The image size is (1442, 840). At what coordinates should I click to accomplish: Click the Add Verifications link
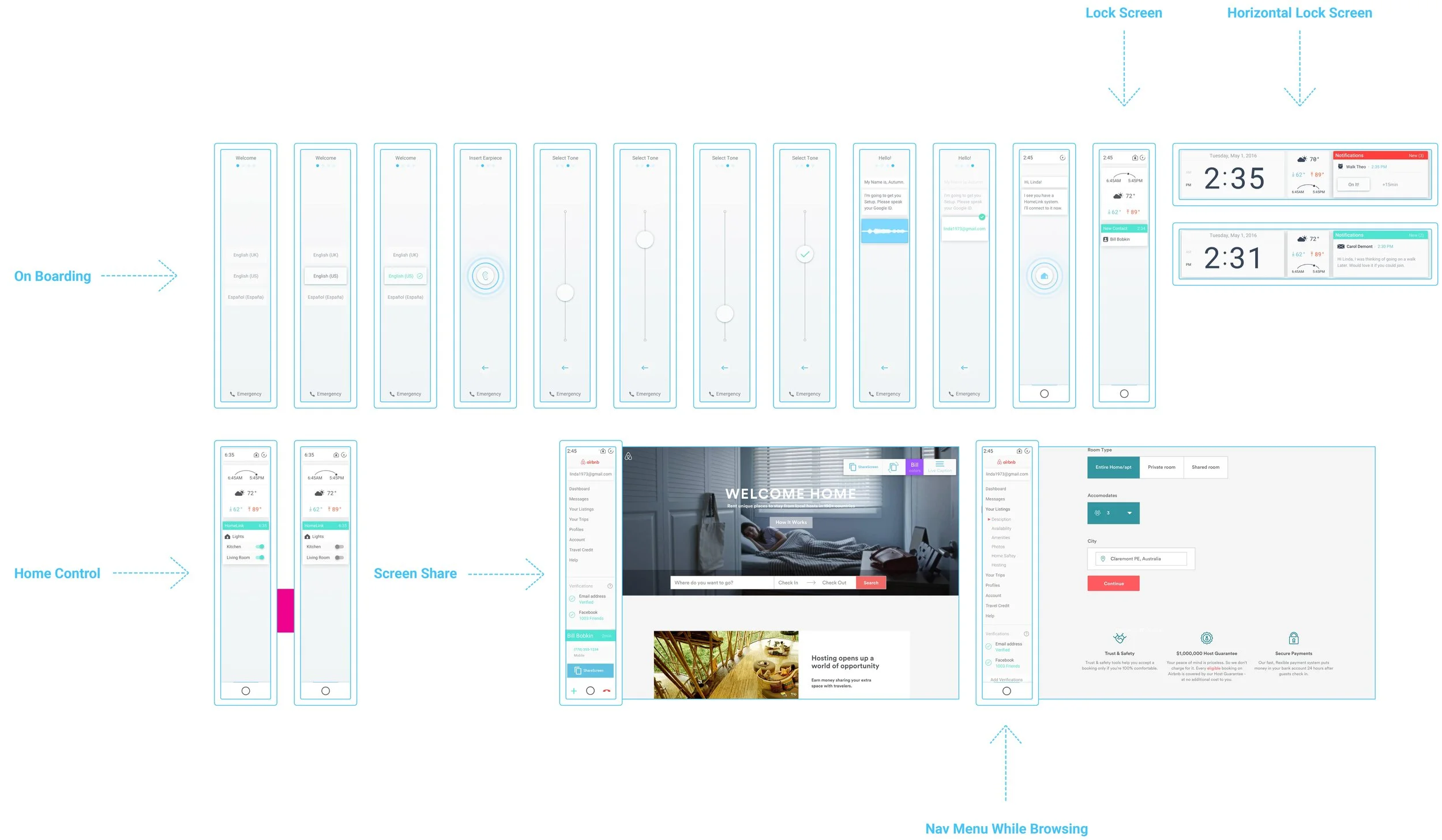pyautogui.click(x=1007, y=680)
